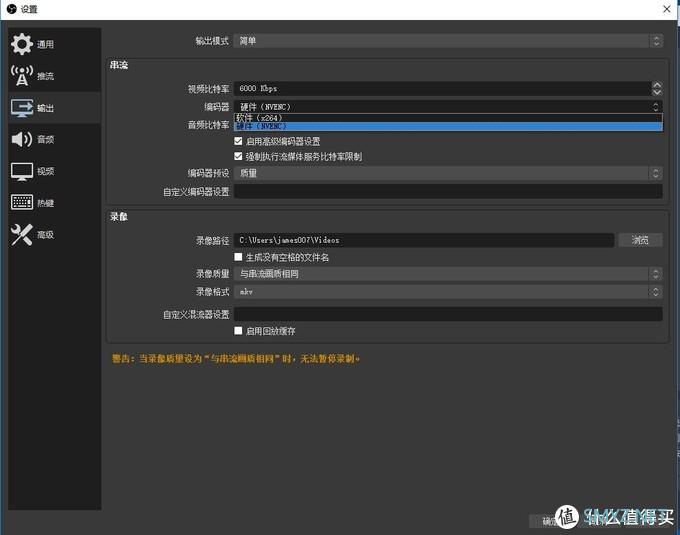Click the 推流 sidebar label
Viewport: 680px width, 535px height.
[45, 76]
